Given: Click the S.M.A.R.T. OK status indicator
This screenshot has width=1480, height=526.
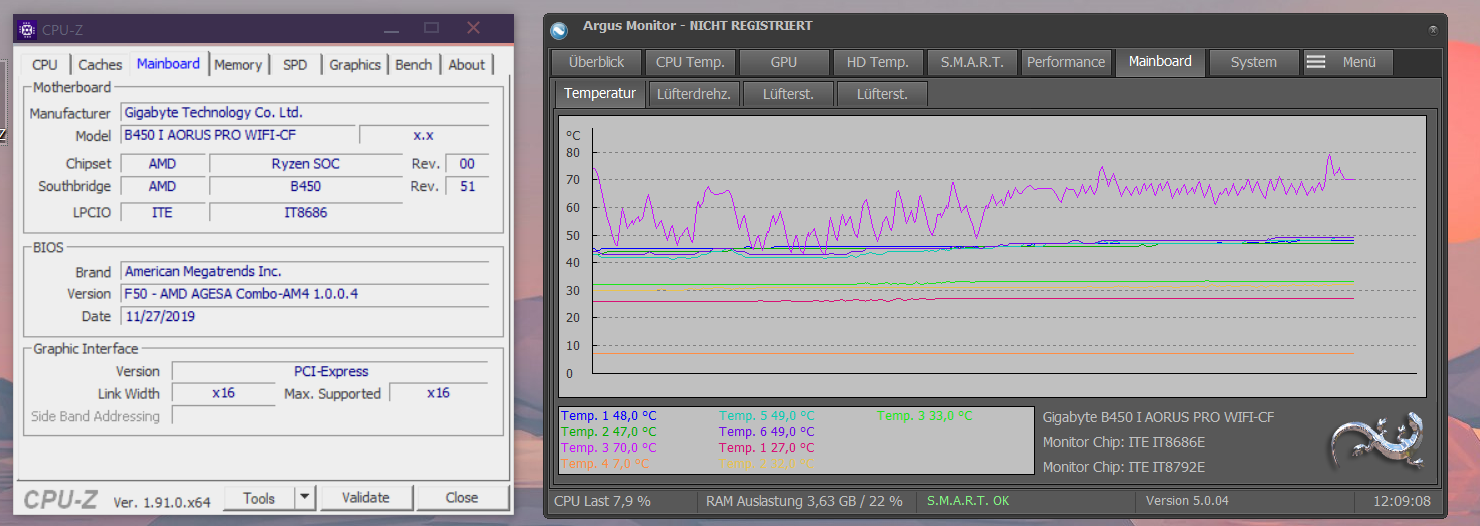Looking at the screenshot, I should (968, 500).
